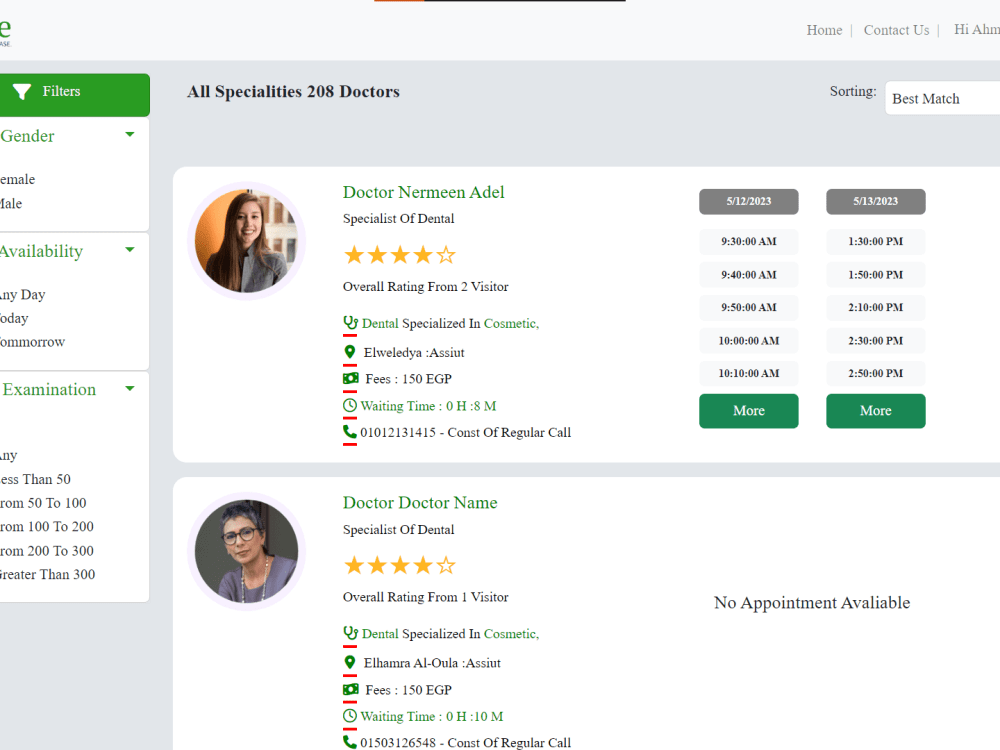Click the Filters funnel icon
Screen dimensions: 1000x750
22,92
